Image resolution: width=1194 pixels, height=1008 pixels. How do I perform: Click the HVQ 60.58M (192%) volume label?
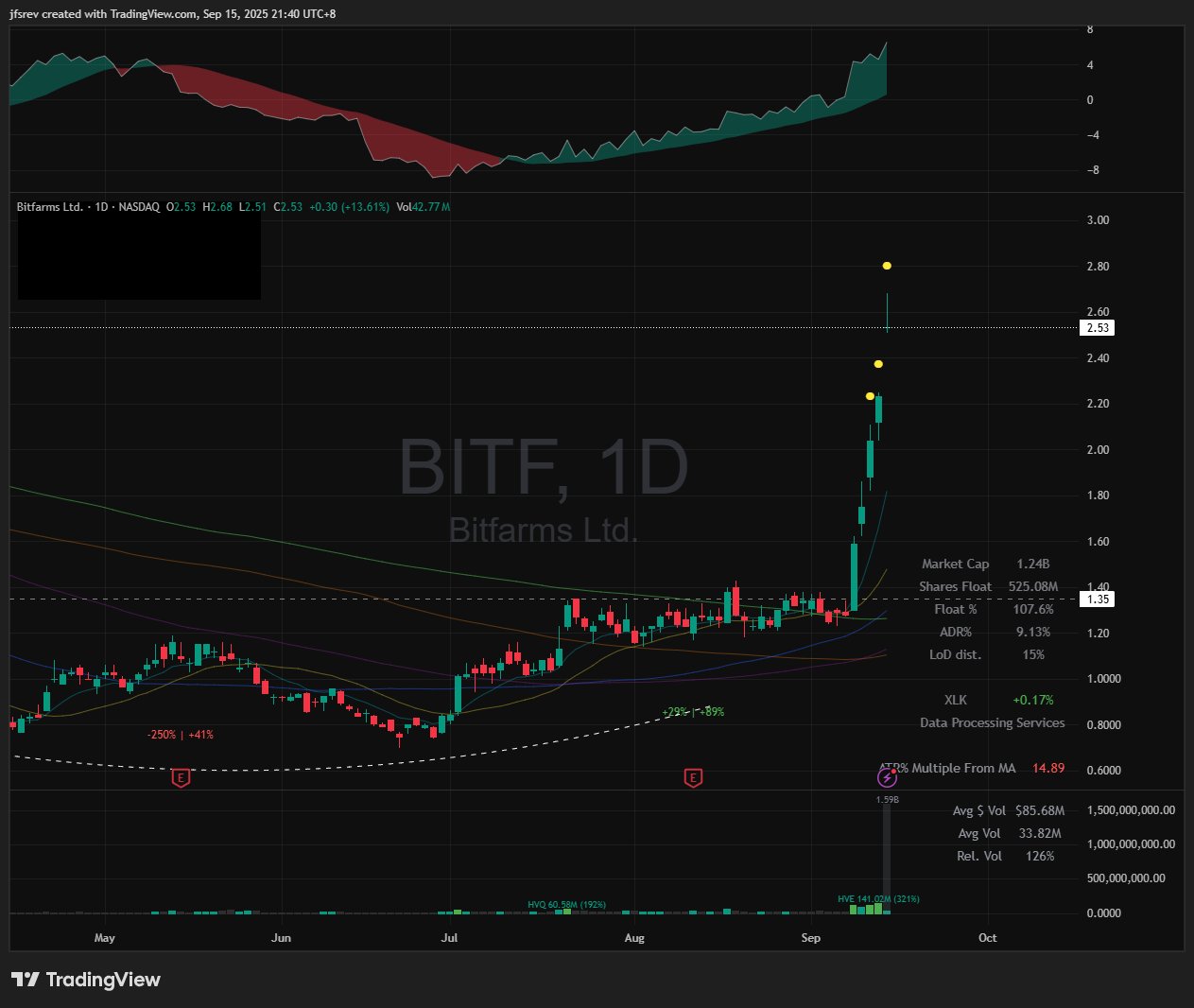[566, 905]
